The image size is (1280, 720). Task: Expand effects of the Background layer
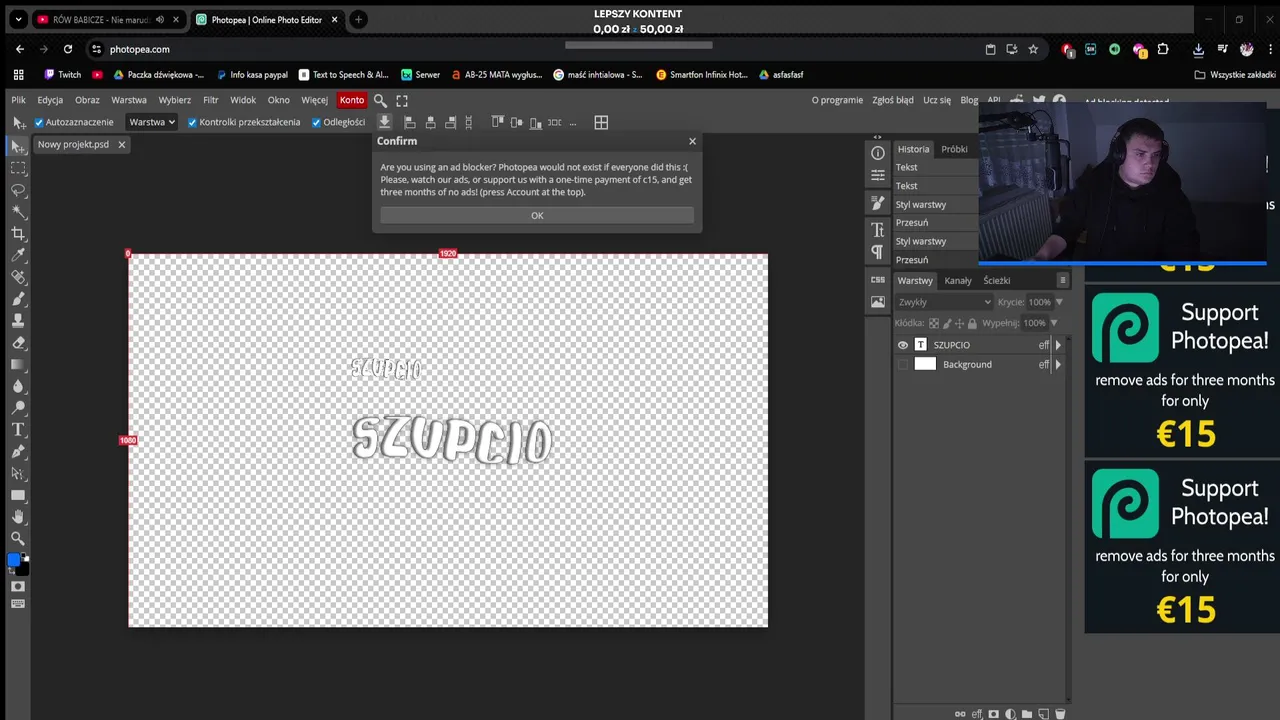[1058, 364]
